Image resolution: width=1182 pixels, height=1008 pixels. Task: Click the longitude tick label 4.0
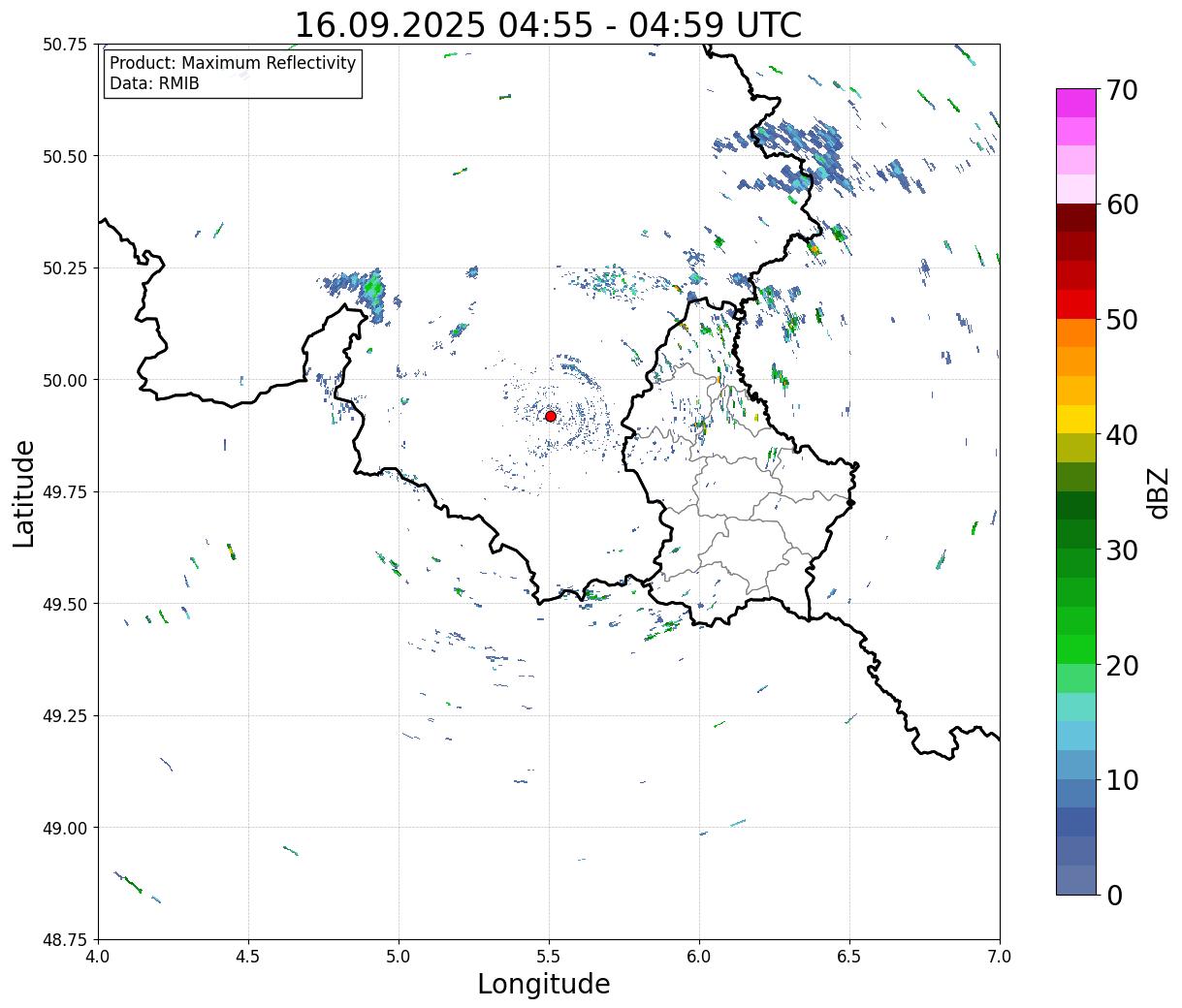98,957
